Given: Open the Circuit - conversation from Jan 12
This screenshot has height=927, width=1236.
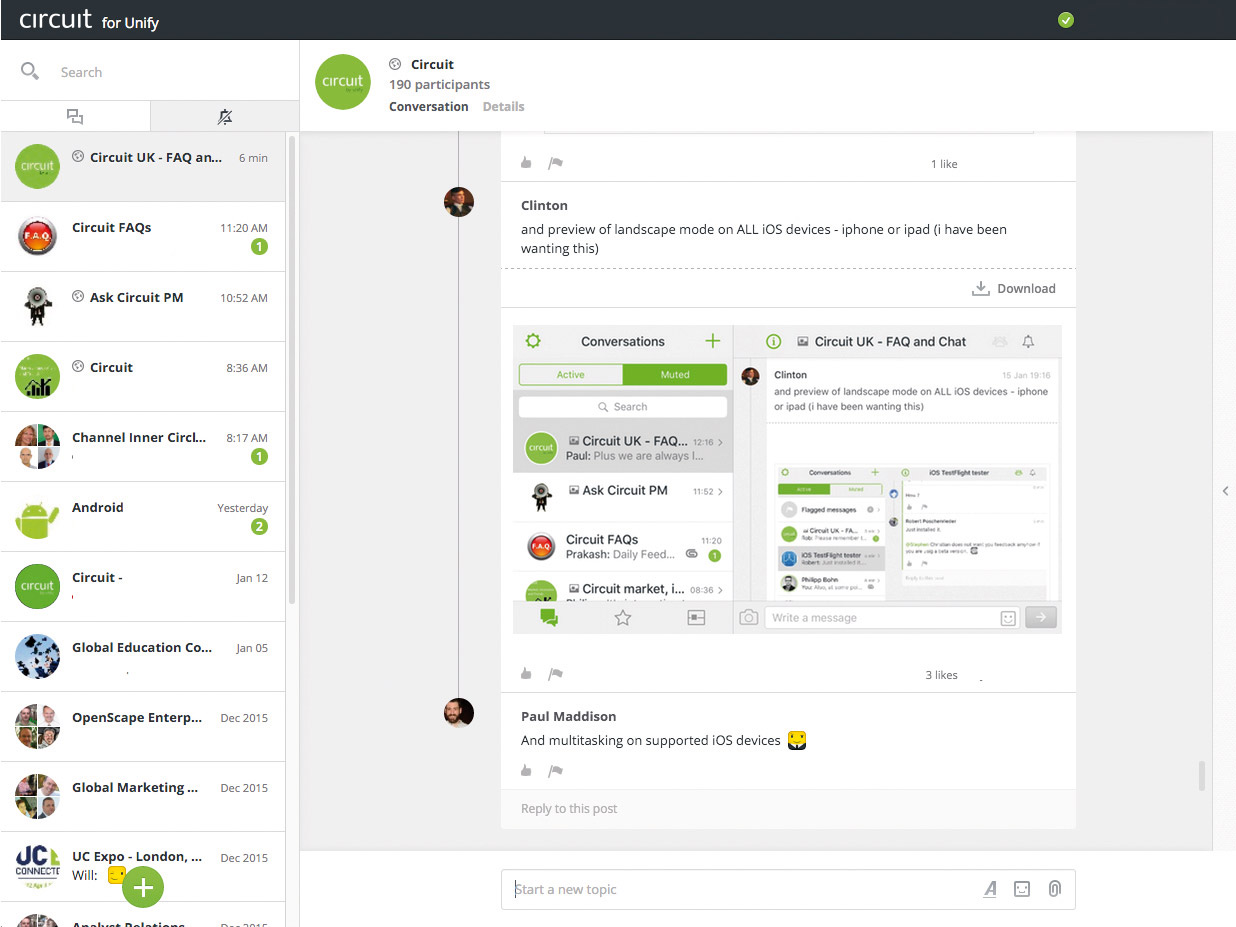Looking at the screenshot, I should [x=143, y=586].
